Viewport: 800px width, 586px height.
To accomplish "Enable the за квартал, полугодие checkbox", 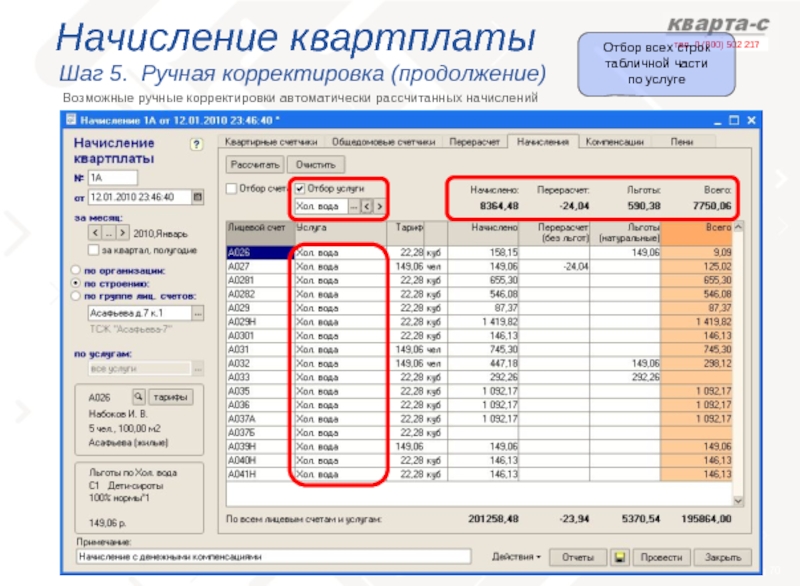I will pos(93,250).
